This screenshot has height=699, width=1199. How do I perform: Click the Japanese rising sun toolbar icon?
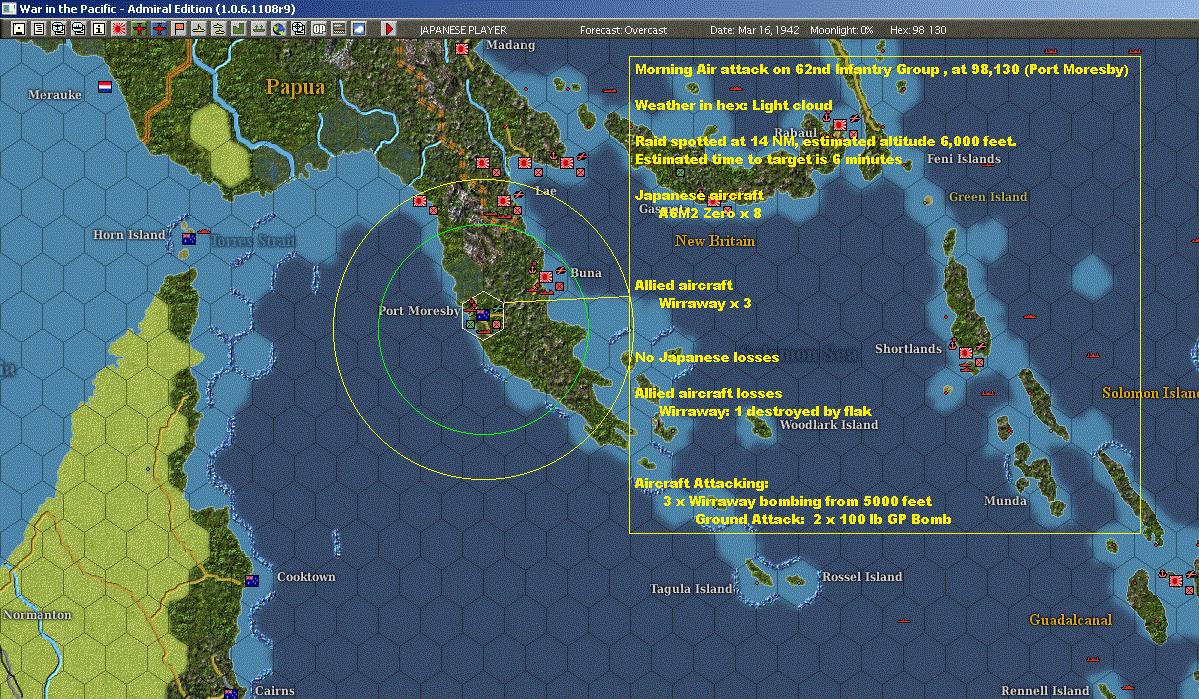[119, 29]
